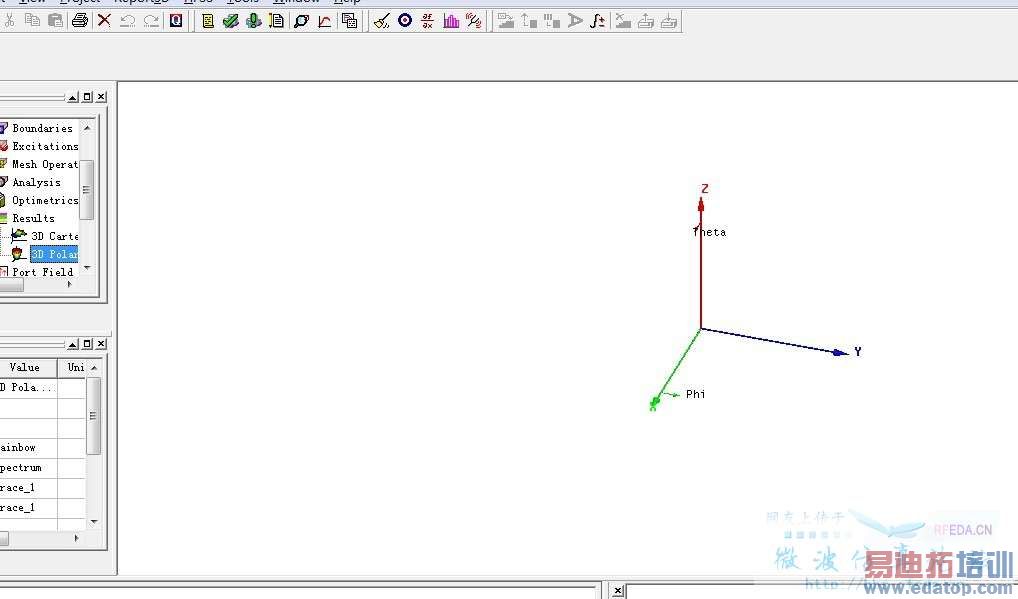Click properties table scrollbar up arrow
The width and height of the screenshot is (1018, 599).
(94, 367)
